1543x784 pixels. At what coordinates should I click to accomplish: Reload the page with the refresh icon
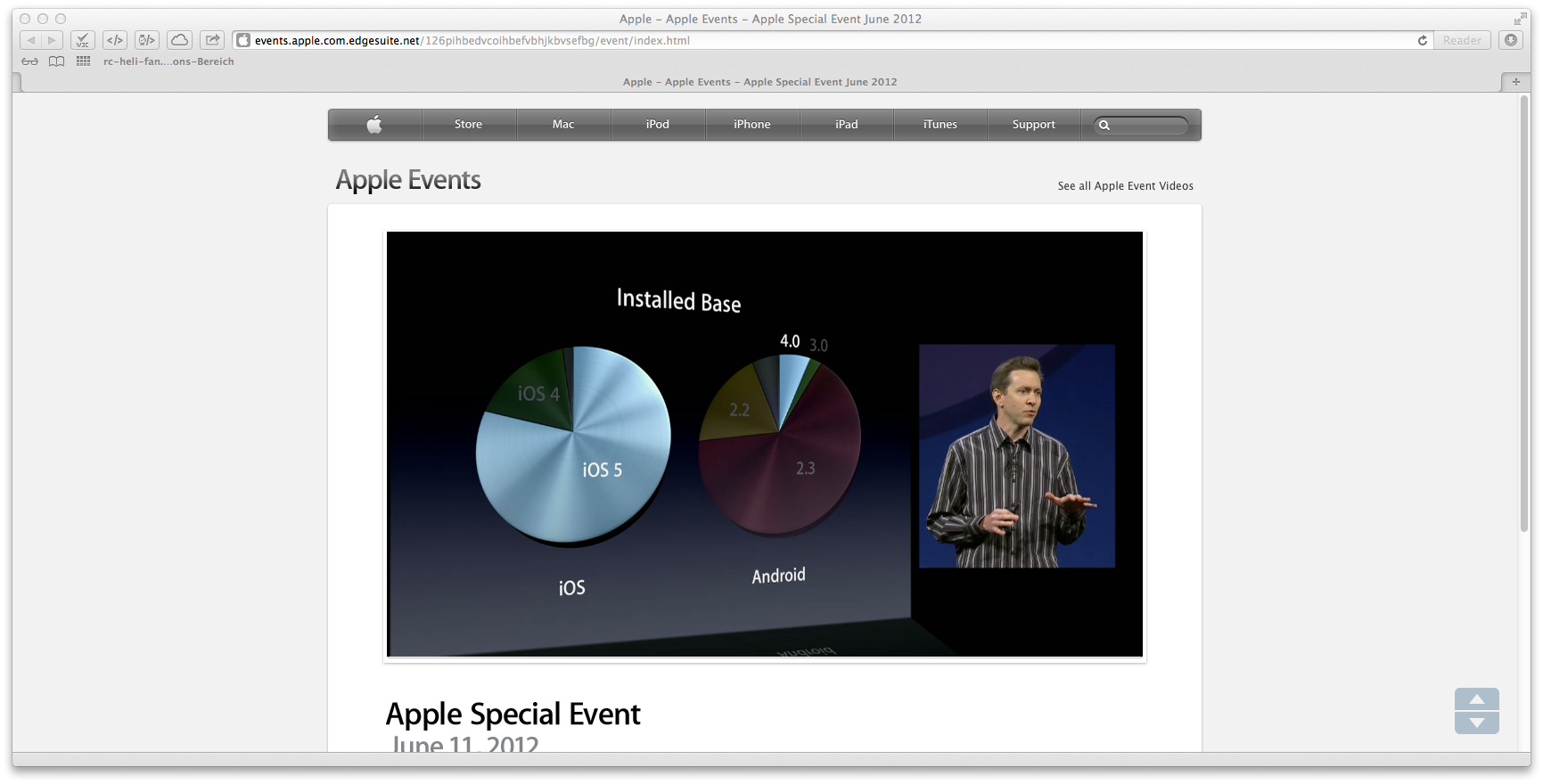[1423, 40]
